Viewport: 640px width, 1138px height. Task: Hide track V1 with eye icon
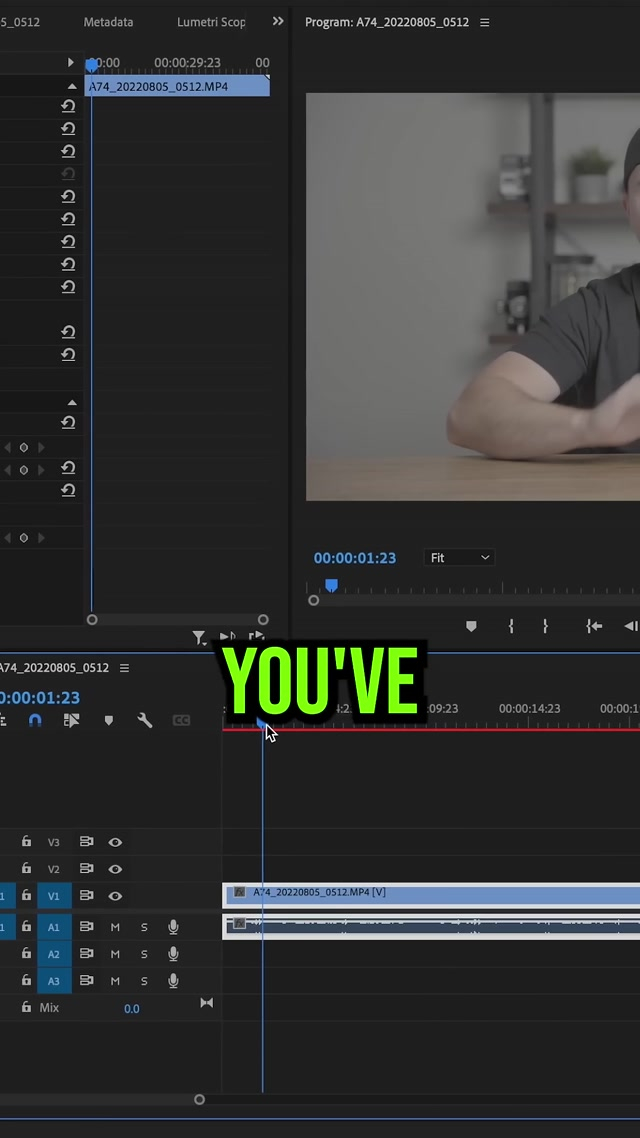pyautogui.click(x=115, y=896)
